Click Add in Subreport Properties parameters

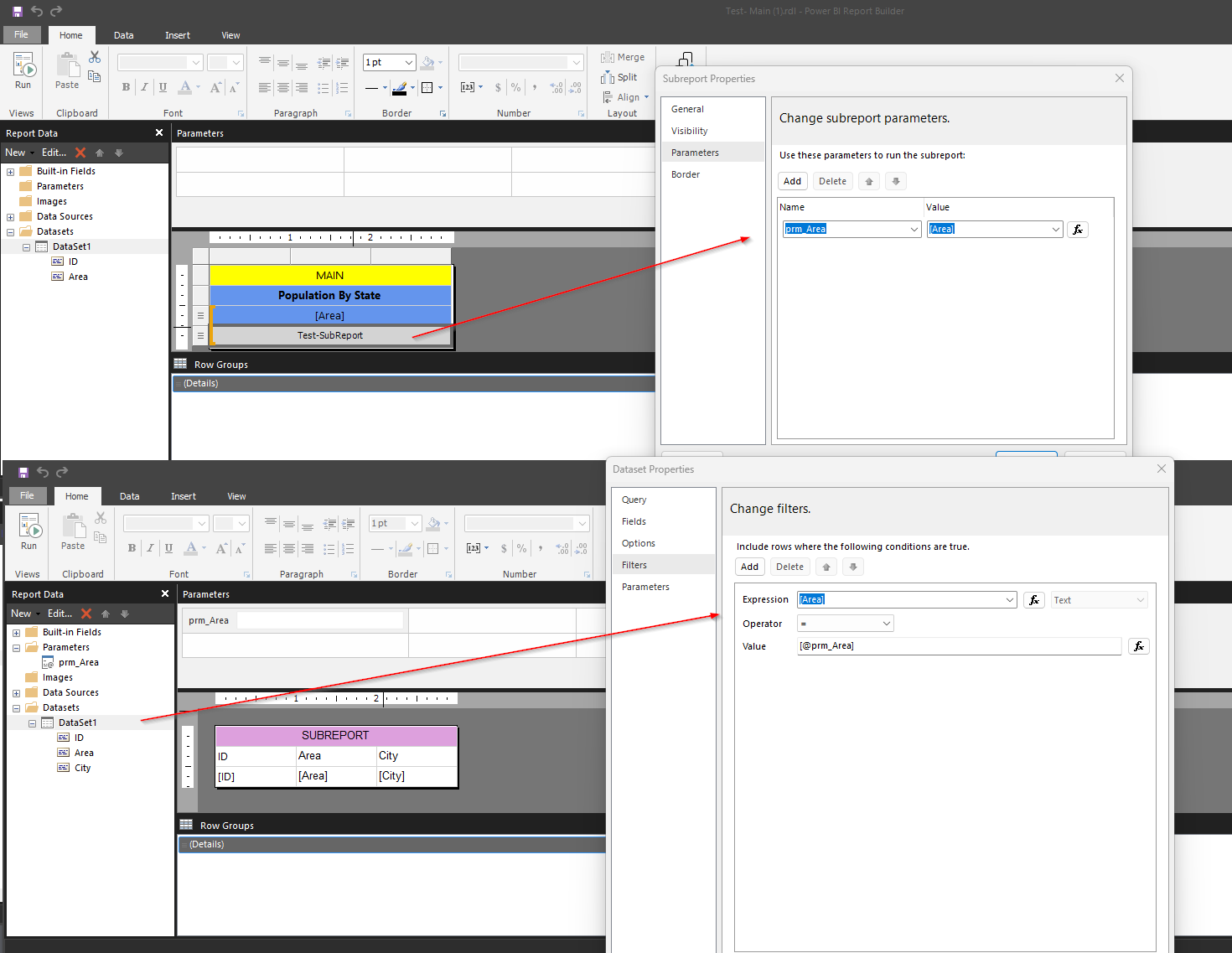click(792, 181)
